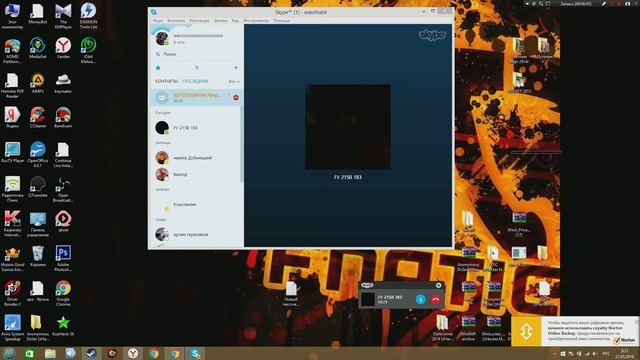Open Avira System Speedup desktop icon
This screenshot has width=640, height=360.
pyautogui.click(x=12, y=328)
